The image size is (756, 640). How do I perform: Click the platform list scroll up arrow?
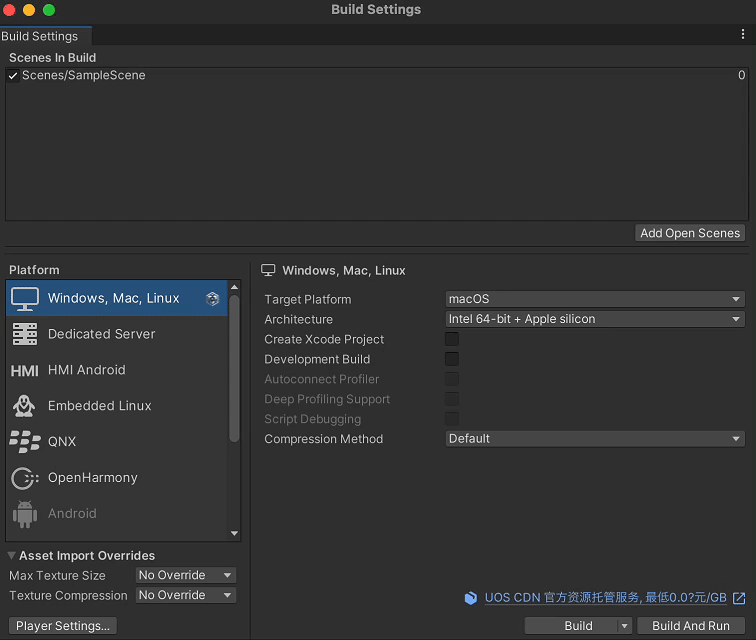click(x=234, y=287)
